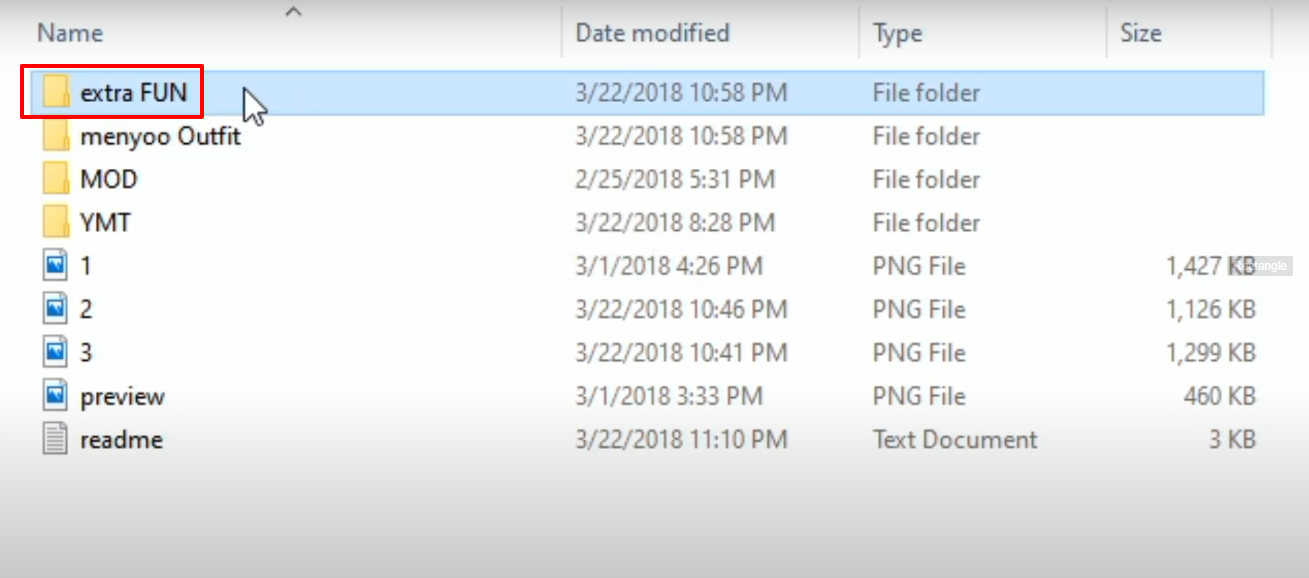Select the YMT folder's date modified cell
Viewport: 1309px width, 578px height.
tap(676, 222)
